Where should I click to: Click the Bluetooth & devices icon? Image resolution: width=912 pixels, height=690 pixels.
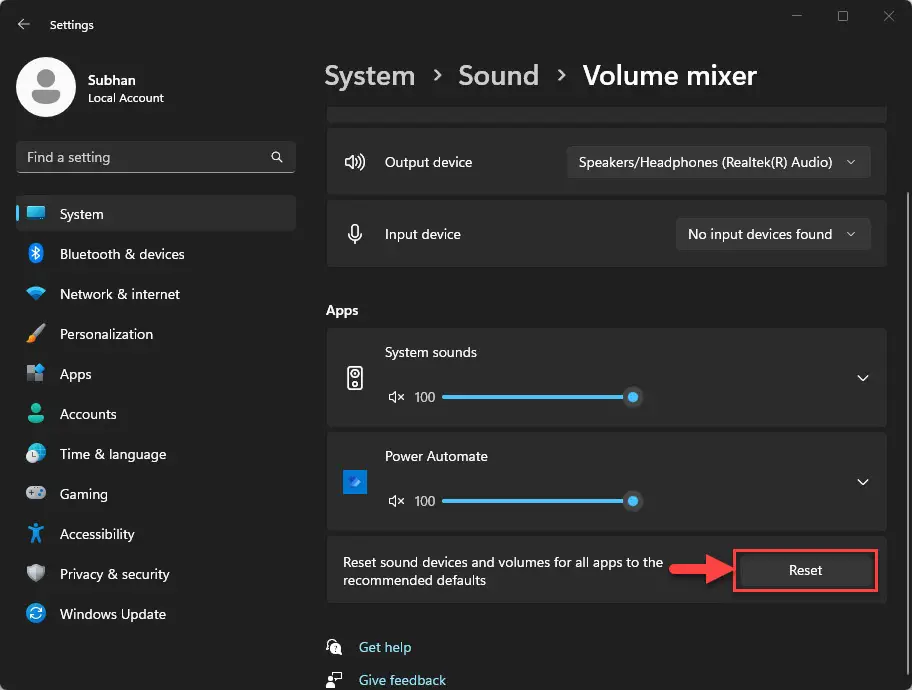pos(36,254)
